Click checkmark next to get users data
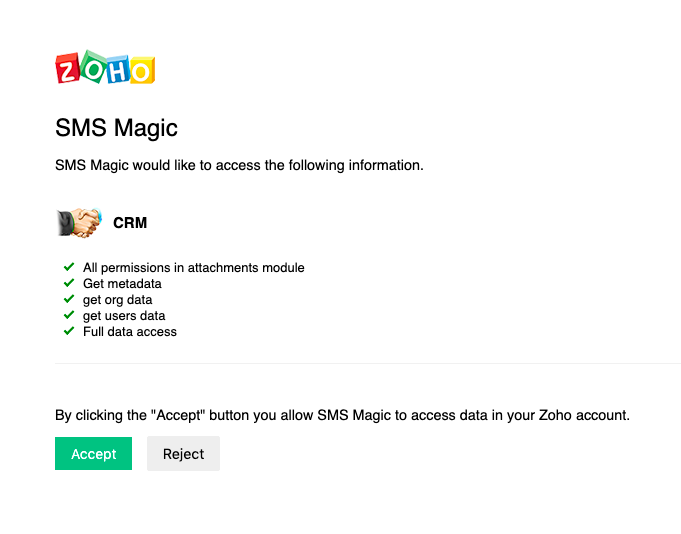The height and width of the screenshot is (534, 681). [69, 315]
